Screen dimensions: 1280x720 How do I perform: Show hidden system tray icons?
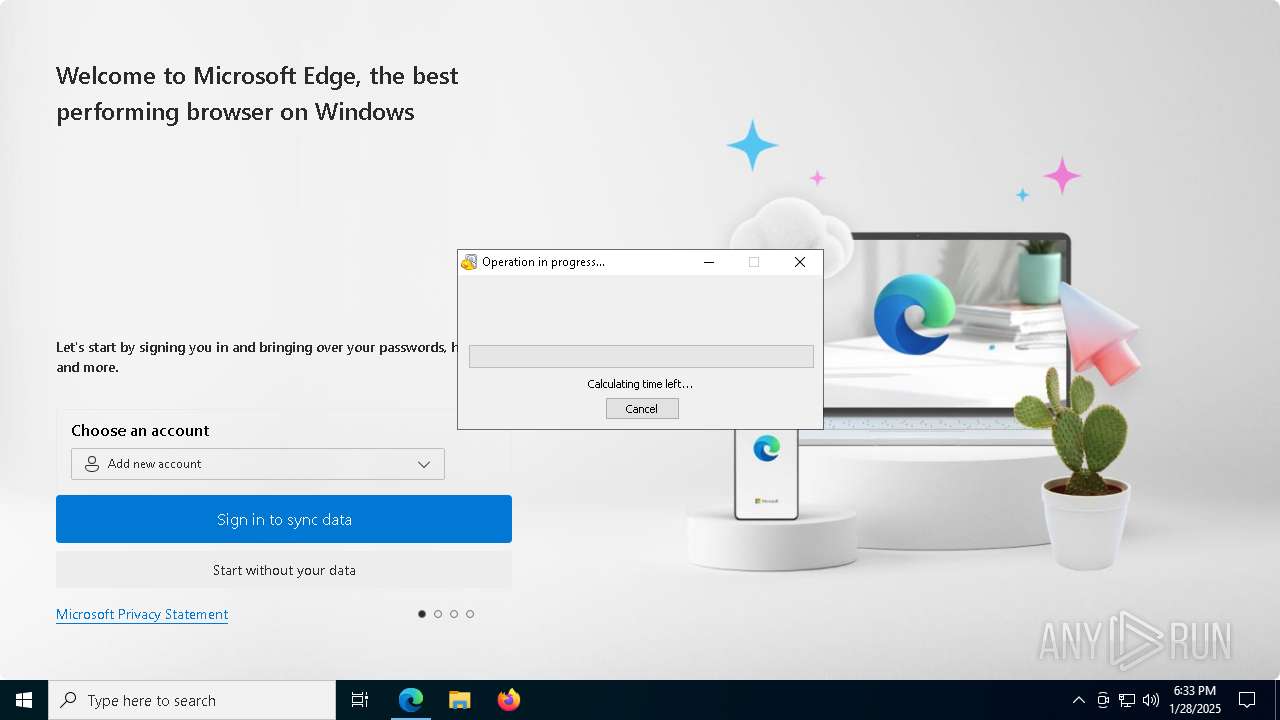(1079, 700)
